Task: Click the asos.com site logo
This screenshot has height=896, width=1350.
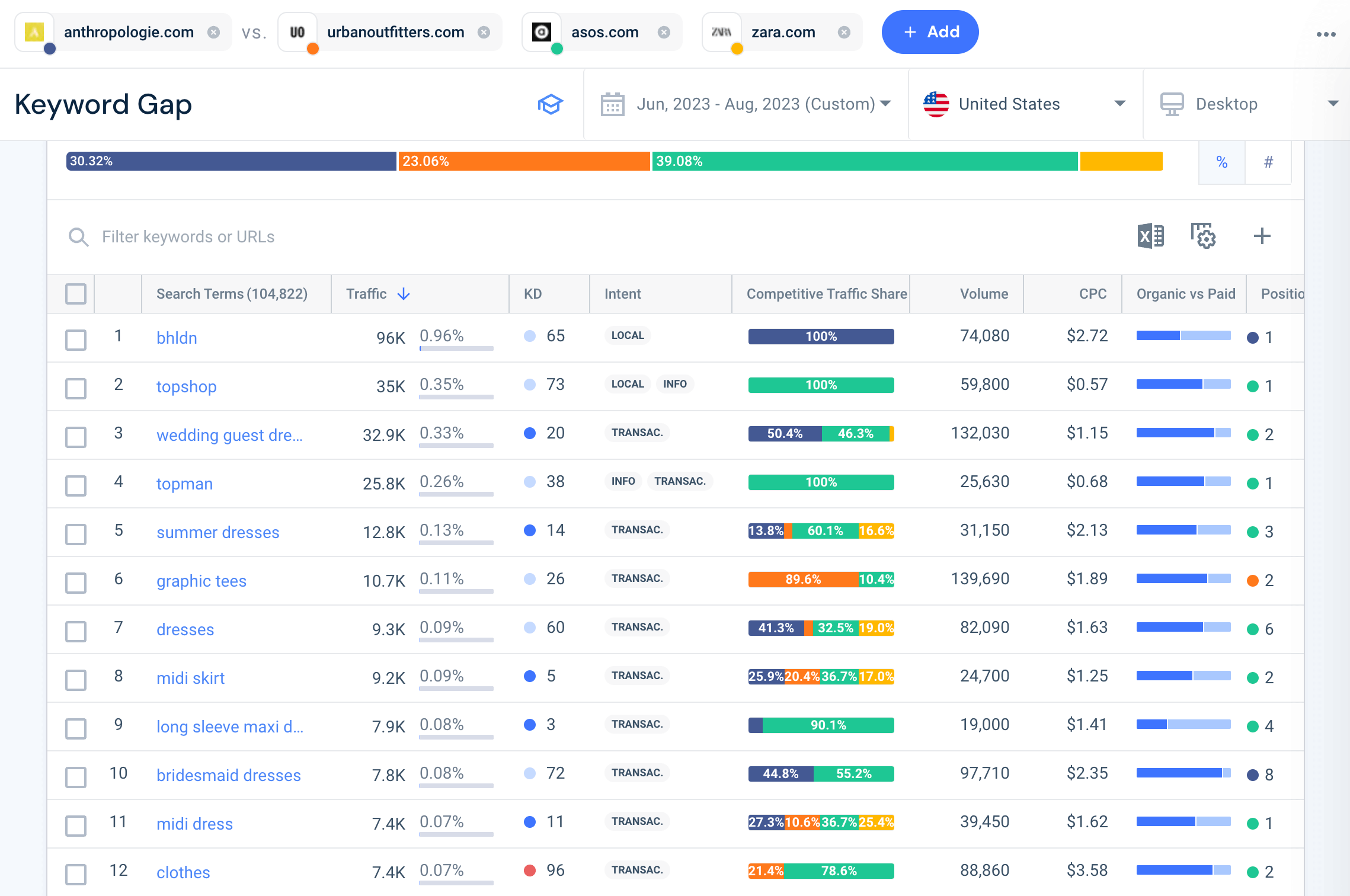Action: tap(542, 32)
